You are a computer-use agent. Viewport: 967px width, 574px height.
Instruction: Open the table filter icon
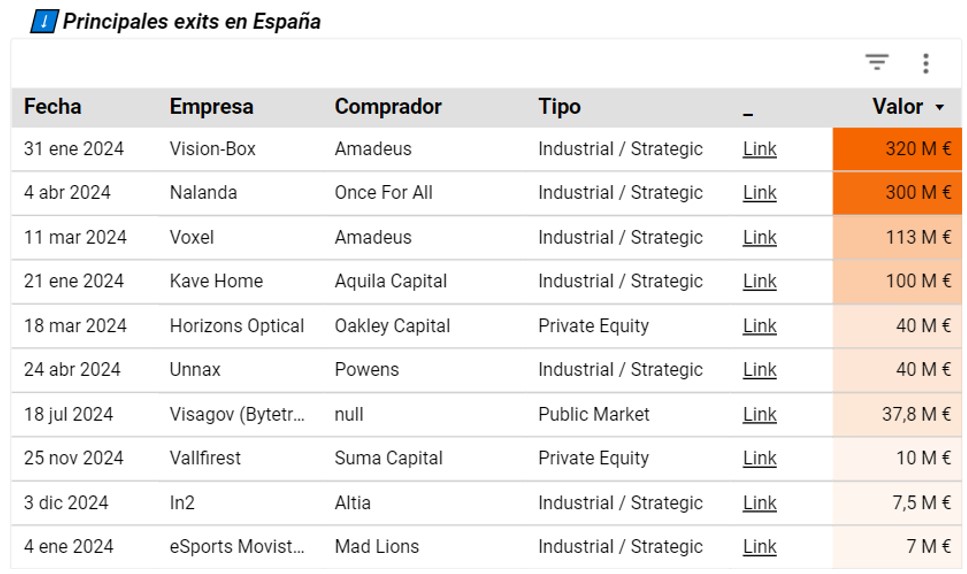click(877, 63)
